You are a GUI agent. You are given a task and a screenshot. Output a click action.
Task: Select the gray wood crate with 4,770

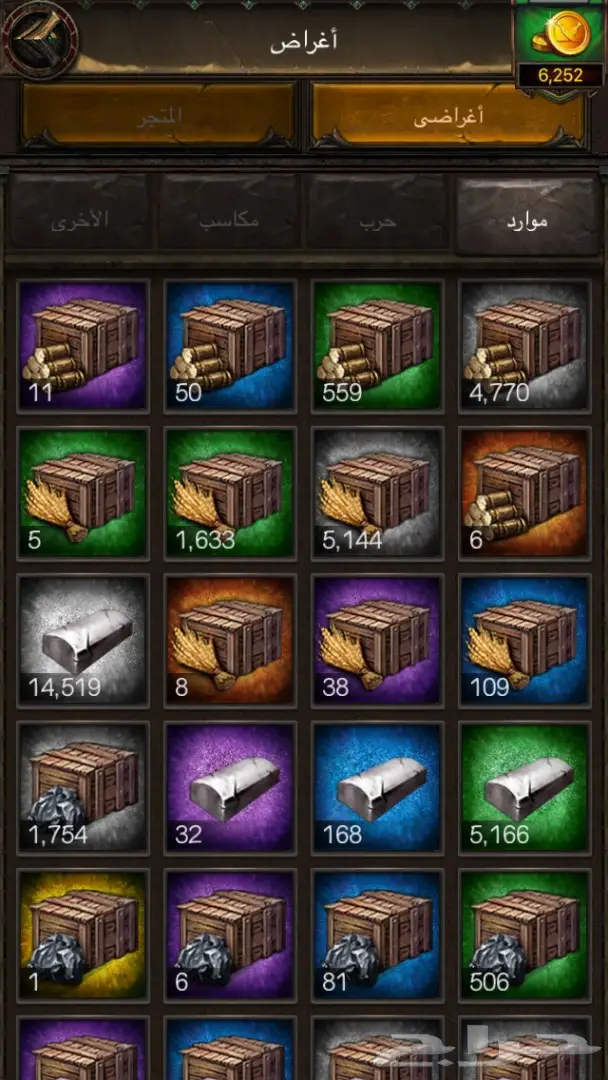pyautogui.click(x=525, y=346)
